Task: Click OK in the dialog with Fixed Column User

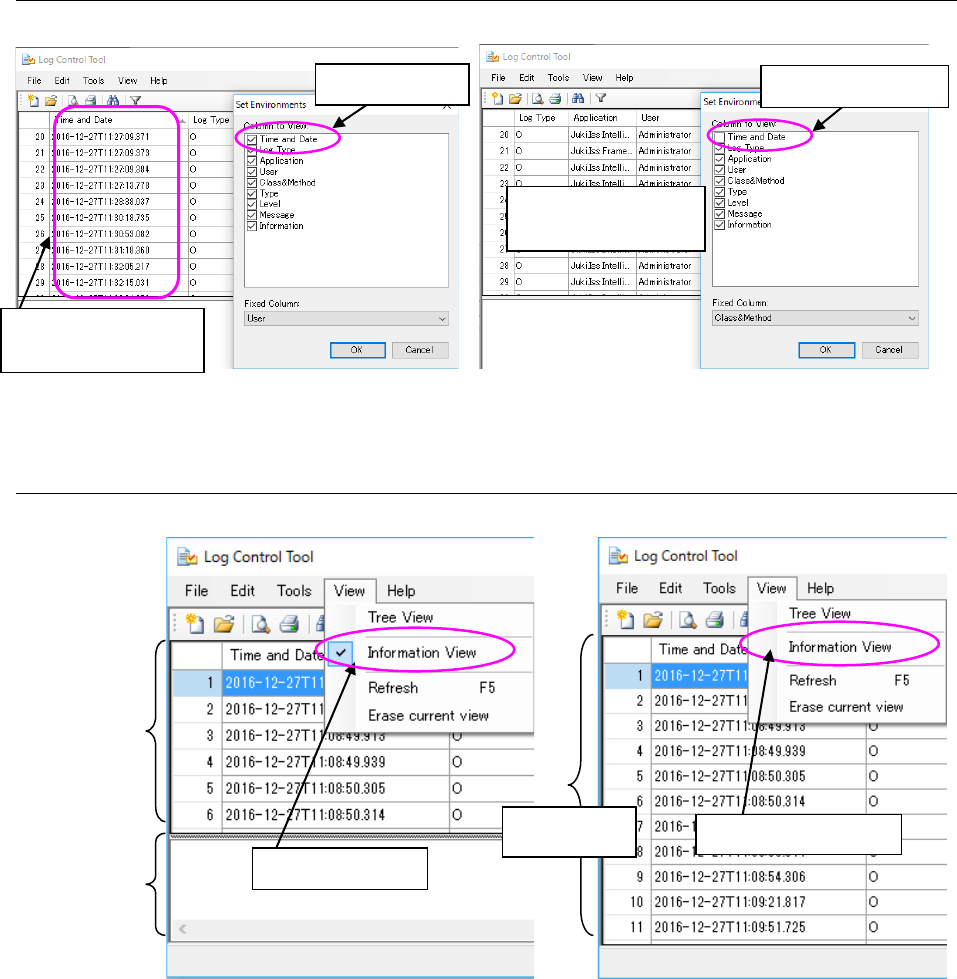Action: (357, 350)
